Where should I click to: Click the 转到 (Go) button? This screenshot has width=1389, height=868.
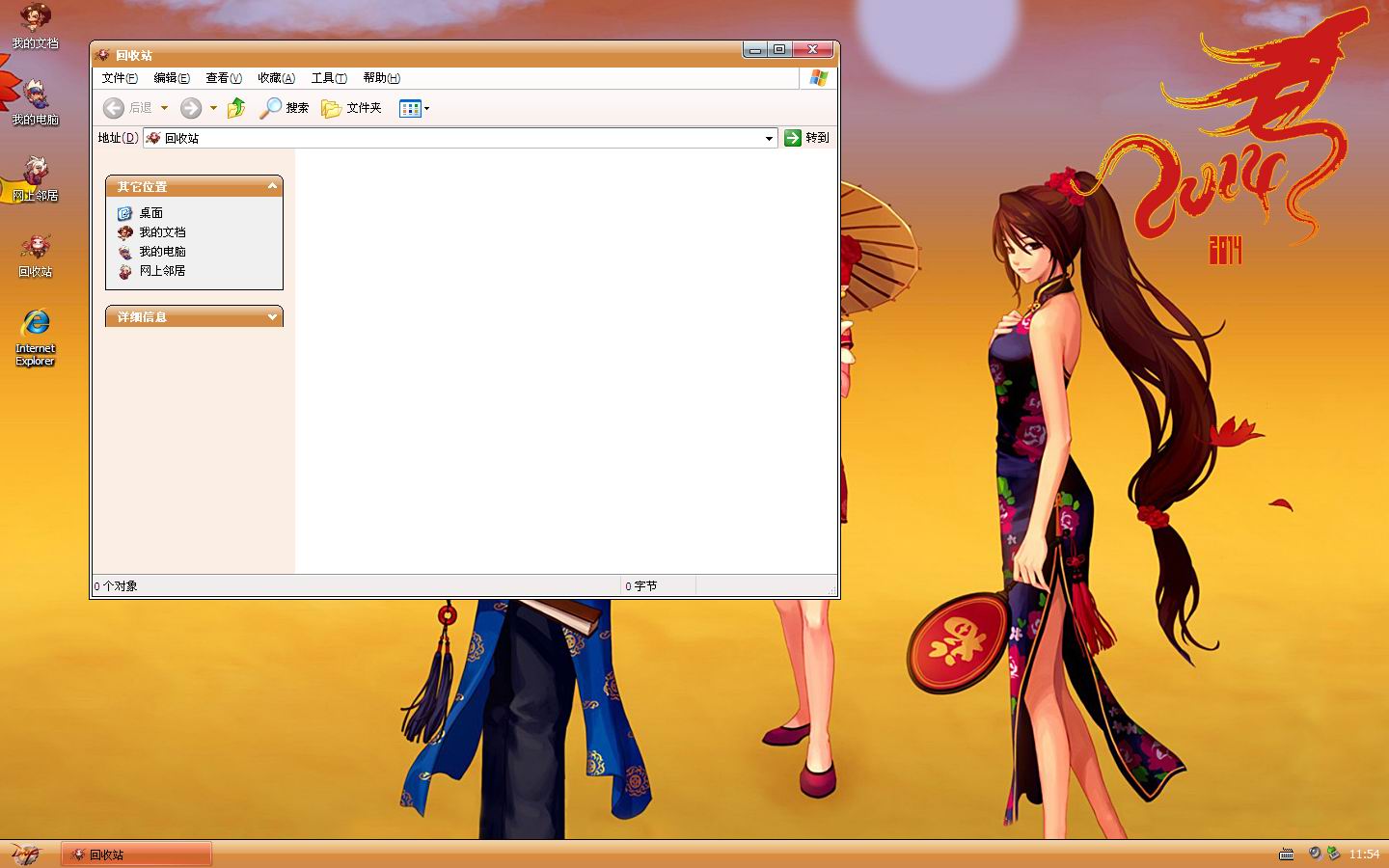coord(806,138)
